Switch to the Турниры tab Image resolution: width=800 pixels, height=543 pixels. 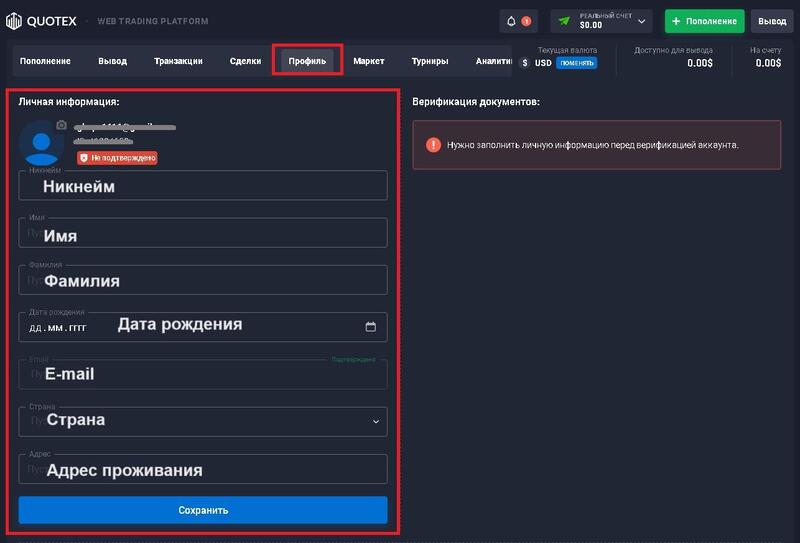click(x=430, y=61)
